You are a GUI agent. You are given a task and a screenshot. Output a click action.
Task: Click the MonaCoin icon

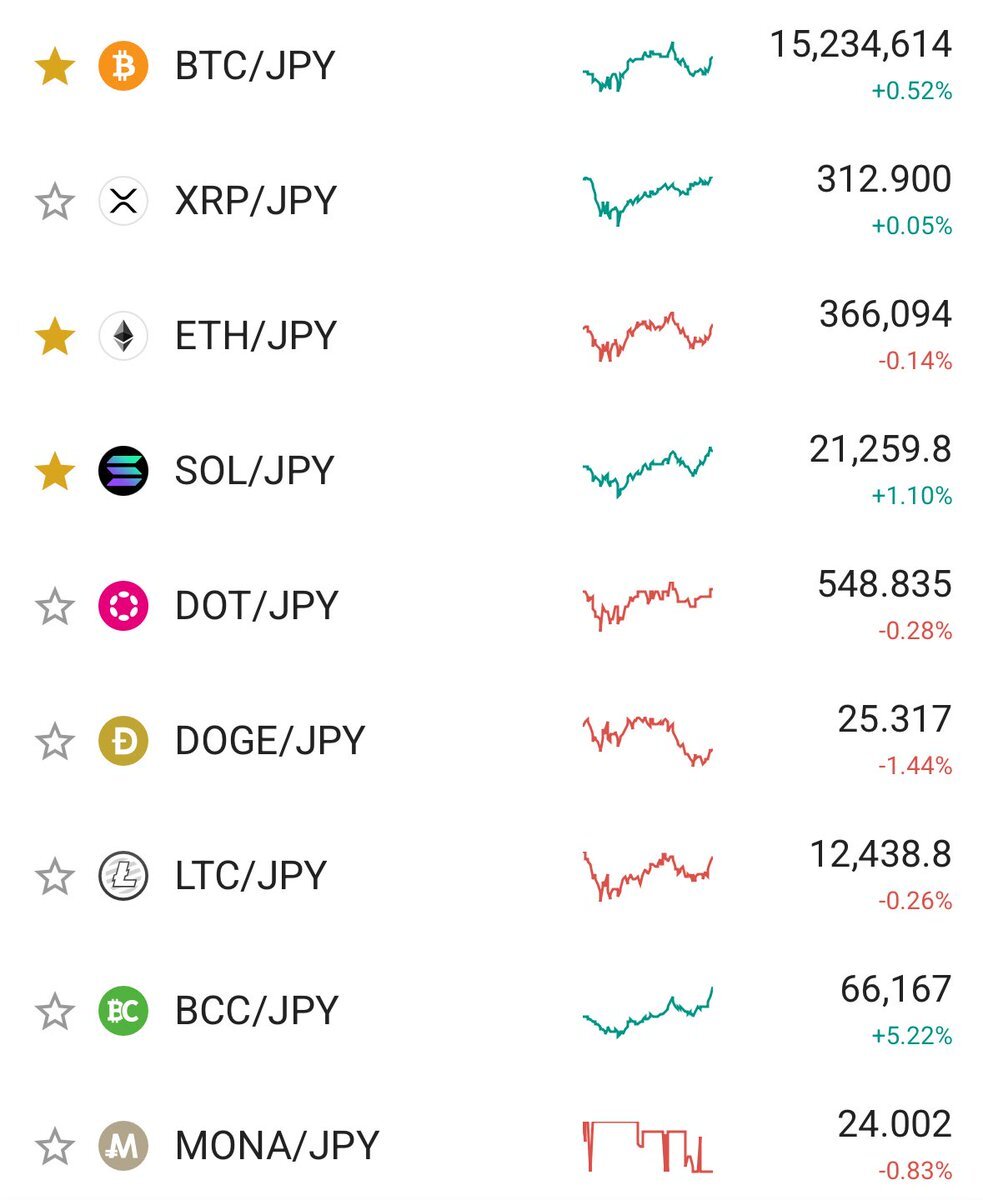click(123, 1146)
